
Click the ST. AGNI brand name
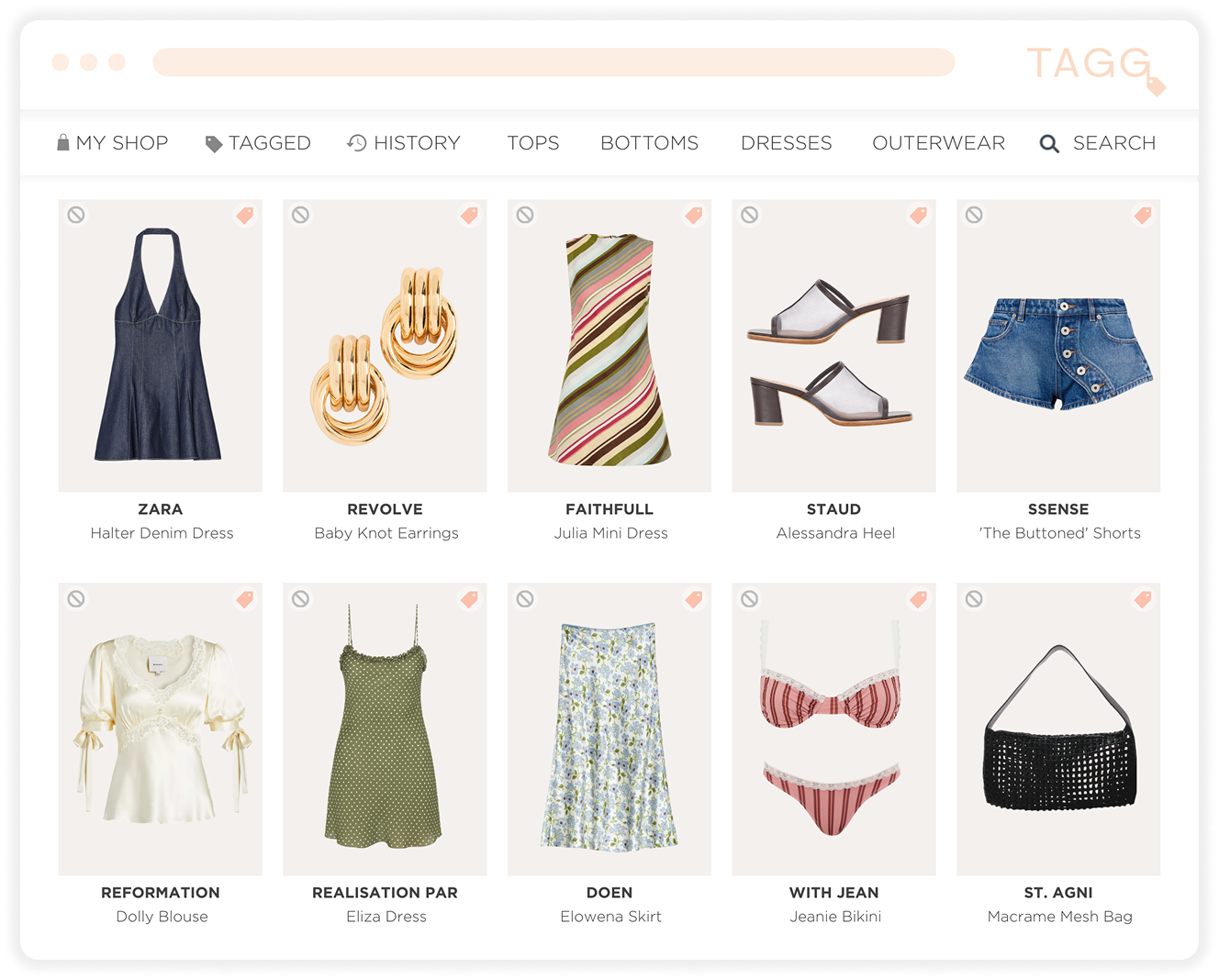click(x=1058, y=893)
